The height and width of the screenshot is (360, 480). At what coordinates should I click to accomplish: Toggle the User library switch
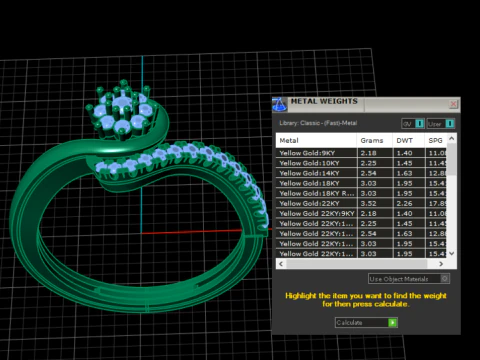(x=441, y=124)
